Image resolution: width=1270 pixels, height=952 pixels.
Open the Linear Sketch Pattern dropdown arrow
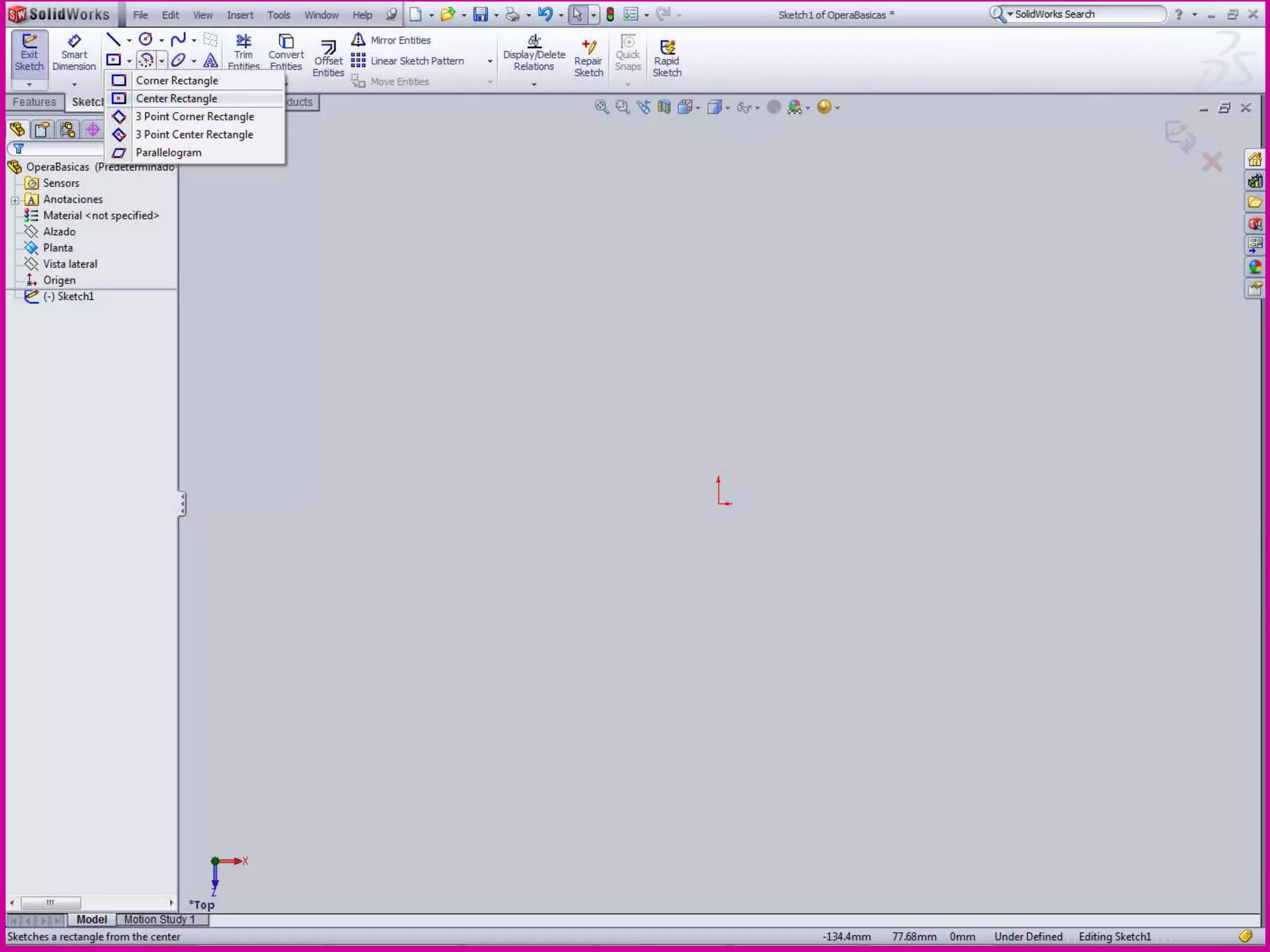[x=490, y=61]
